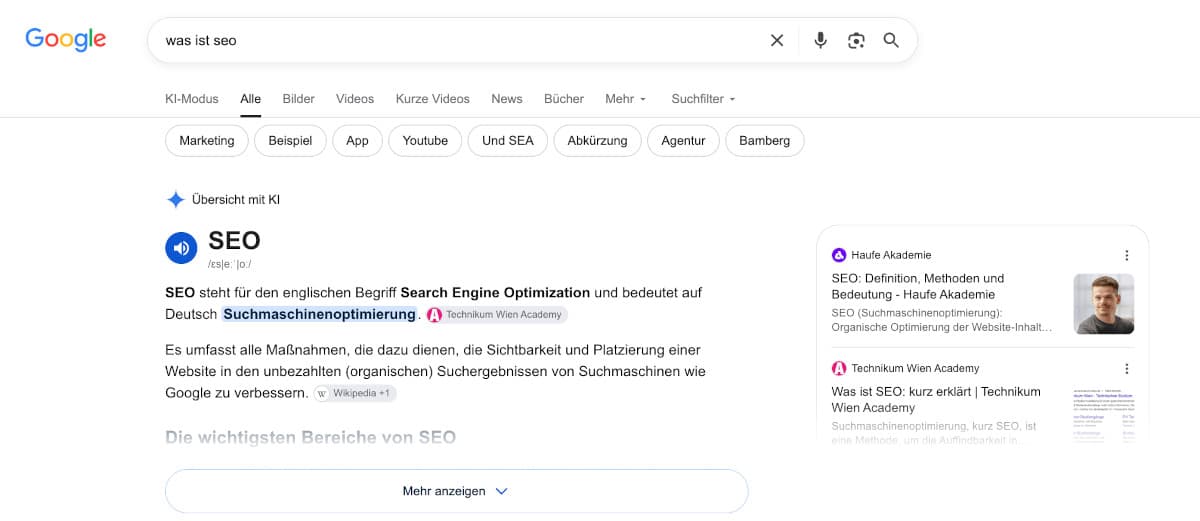
Task: Click the Haufe Akademie favicon
Action: [839, 255]
